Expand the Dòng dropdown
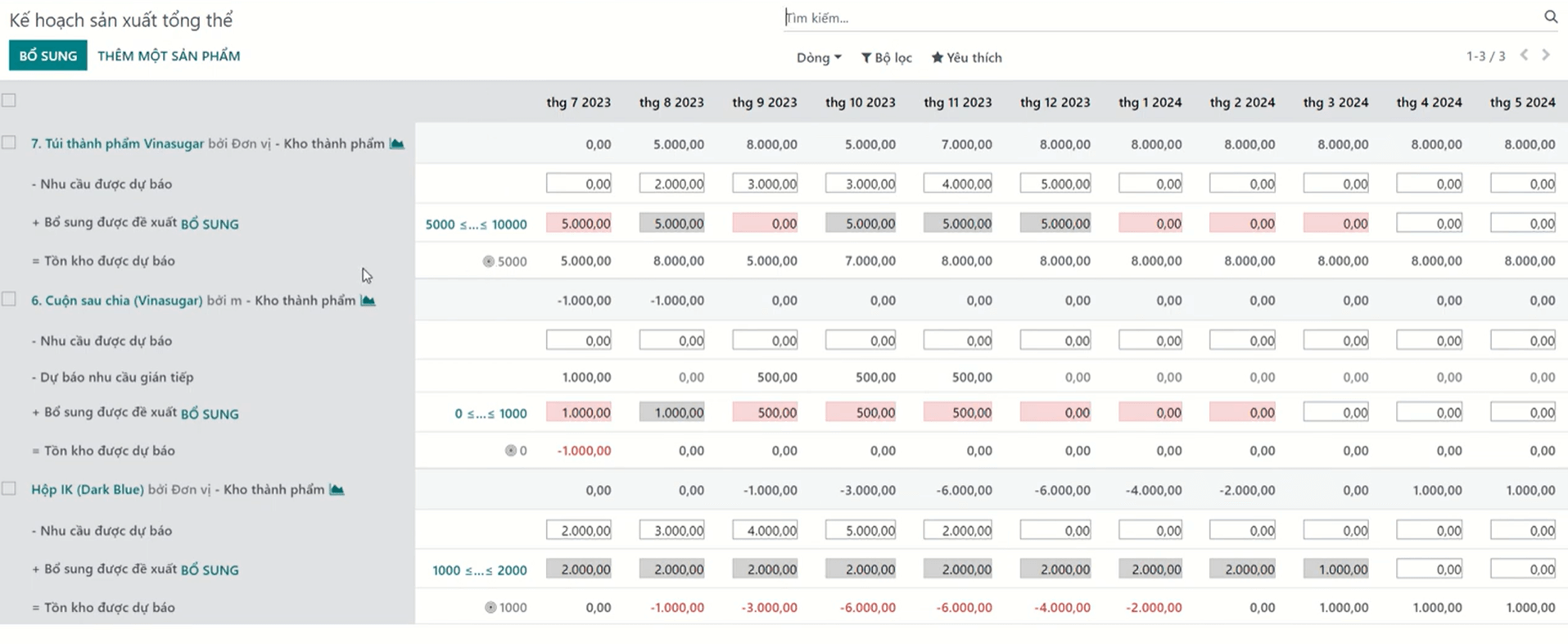Image resolution: width=1568 pixels, height=644 pixels. pyautogui.click(x=818, y=57)
